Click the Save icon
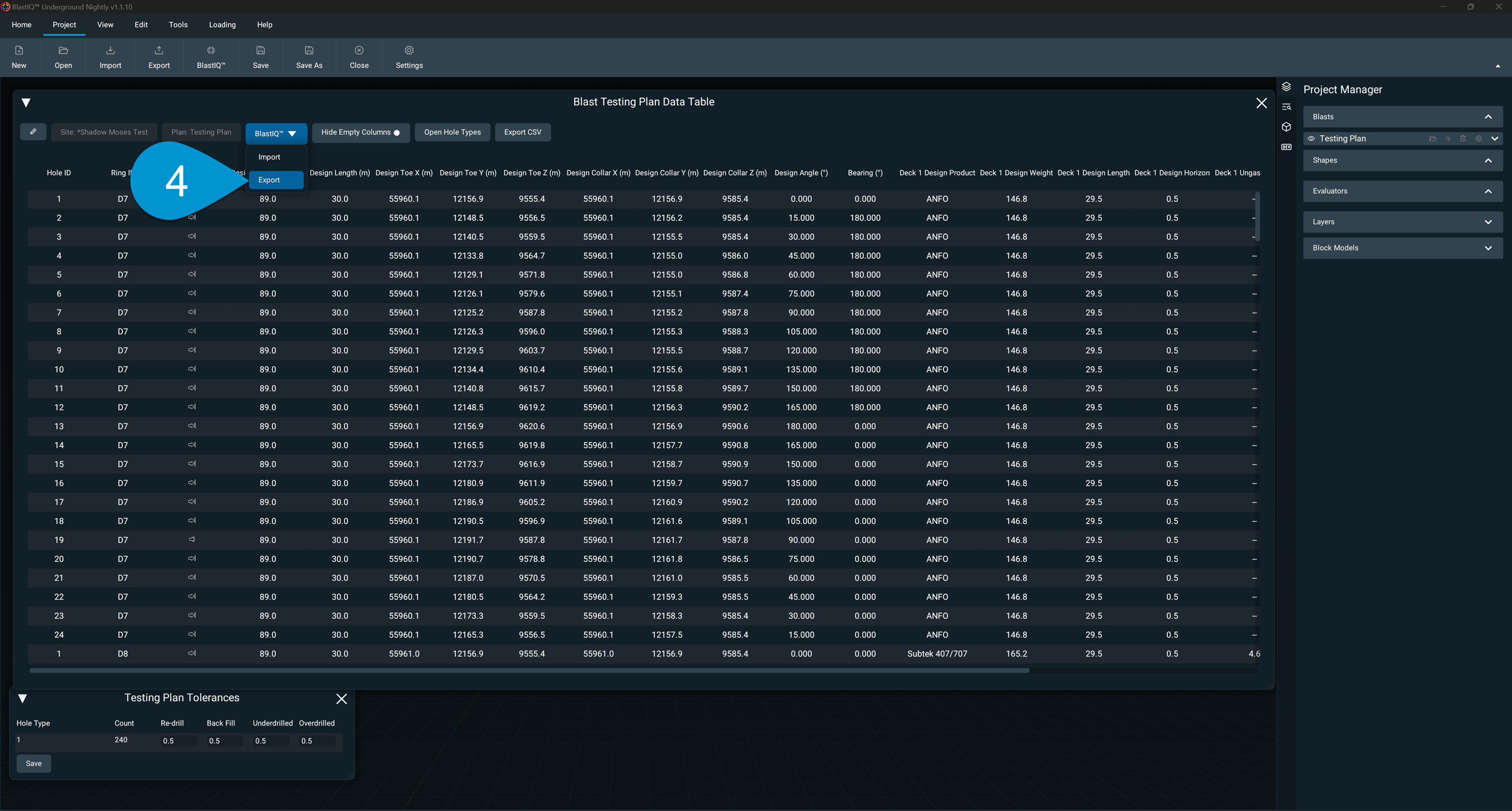The height and width of the screenshot is (811, 1512). coord(261,51)
